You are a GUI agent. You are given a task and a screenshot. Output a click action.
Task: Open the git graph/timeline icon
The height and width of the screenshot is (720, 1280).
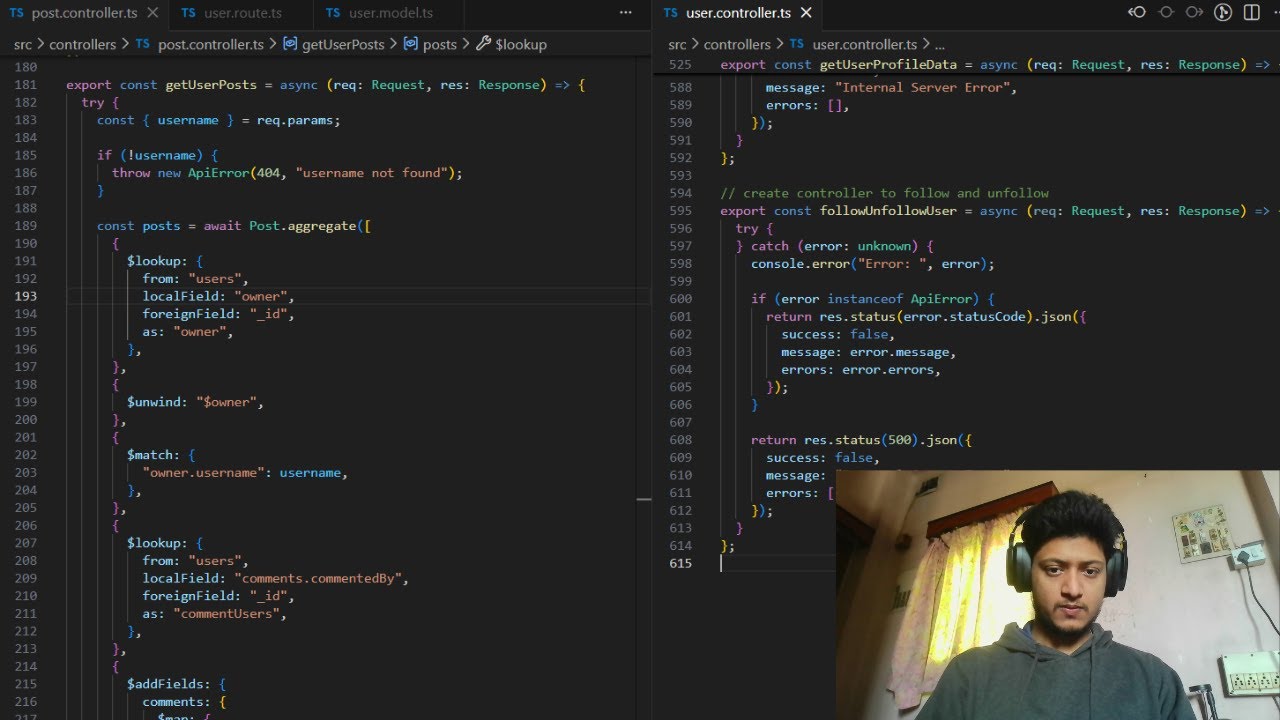coord(1223,13)
